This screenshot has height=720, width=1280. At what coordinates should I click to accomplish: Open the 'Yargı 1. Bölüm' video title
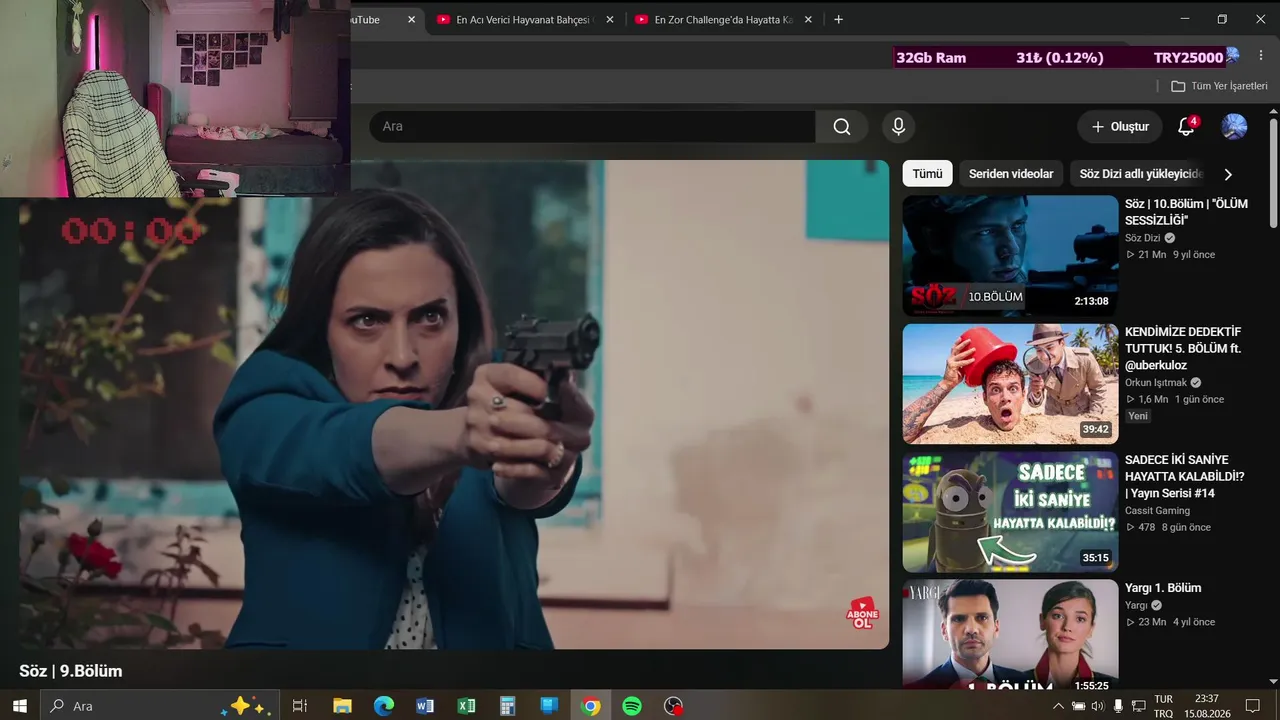tap(1163, 588)
